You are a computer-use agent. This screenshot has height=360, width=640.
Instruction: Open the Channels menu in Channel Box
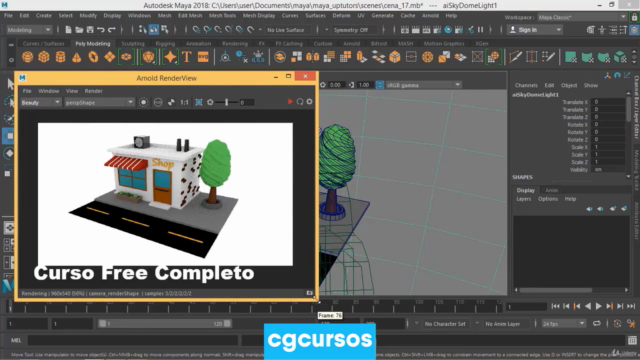pos(526,85)
